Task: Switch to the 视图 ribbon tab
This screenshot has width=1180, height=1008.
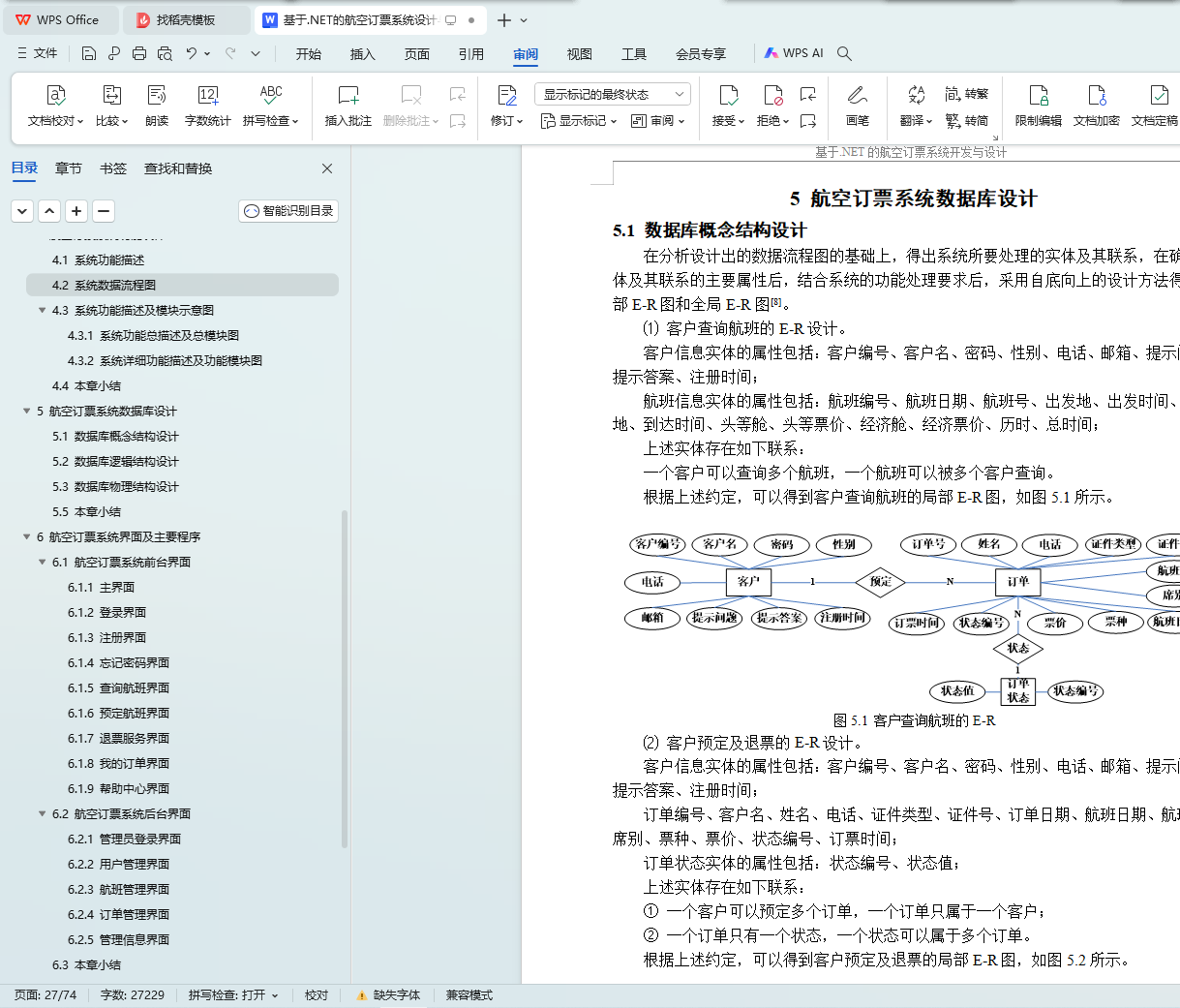Action: 580,54
